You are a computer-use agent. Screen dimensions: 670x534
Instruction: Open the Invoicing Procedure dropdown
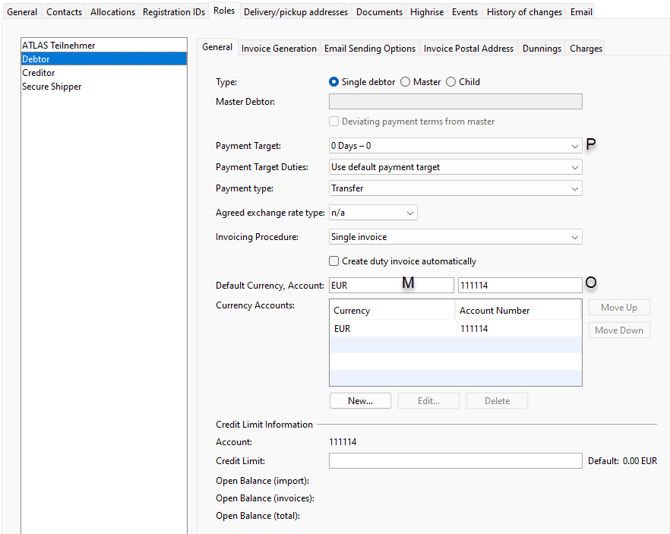(574, 237)
